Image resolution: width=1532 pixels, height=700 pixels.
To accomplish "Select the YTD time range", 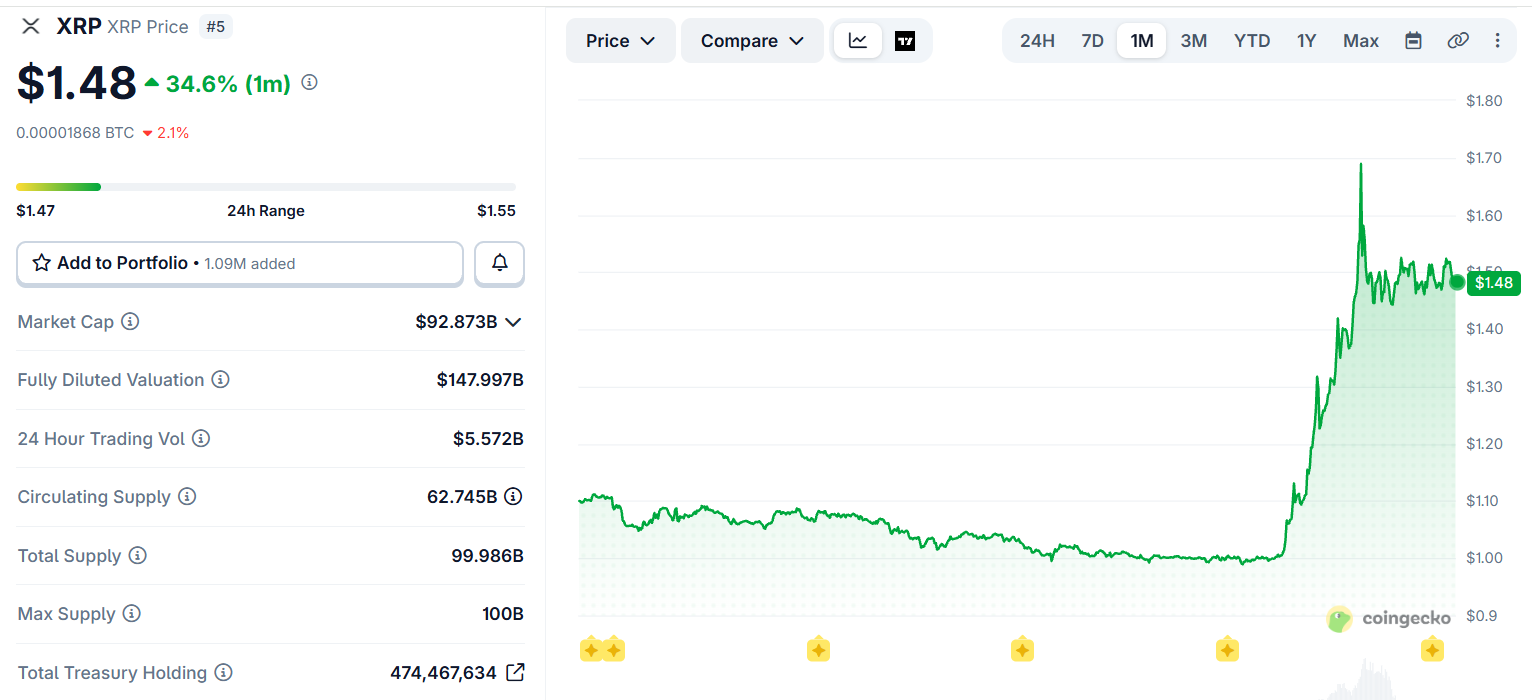I will (x=1252, y=41).
